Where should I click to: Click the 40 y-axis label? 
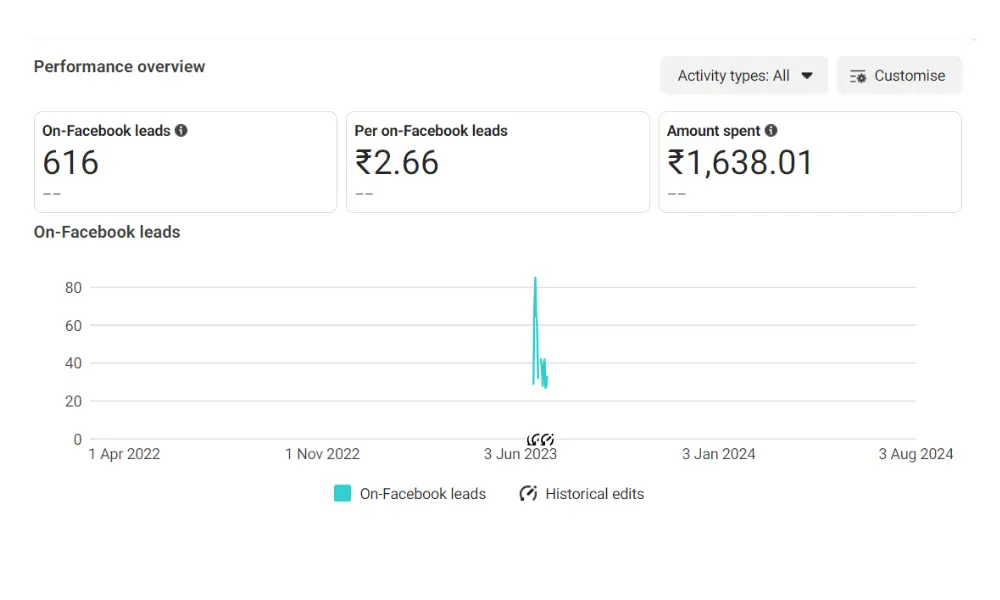click(x=73, y=363)
